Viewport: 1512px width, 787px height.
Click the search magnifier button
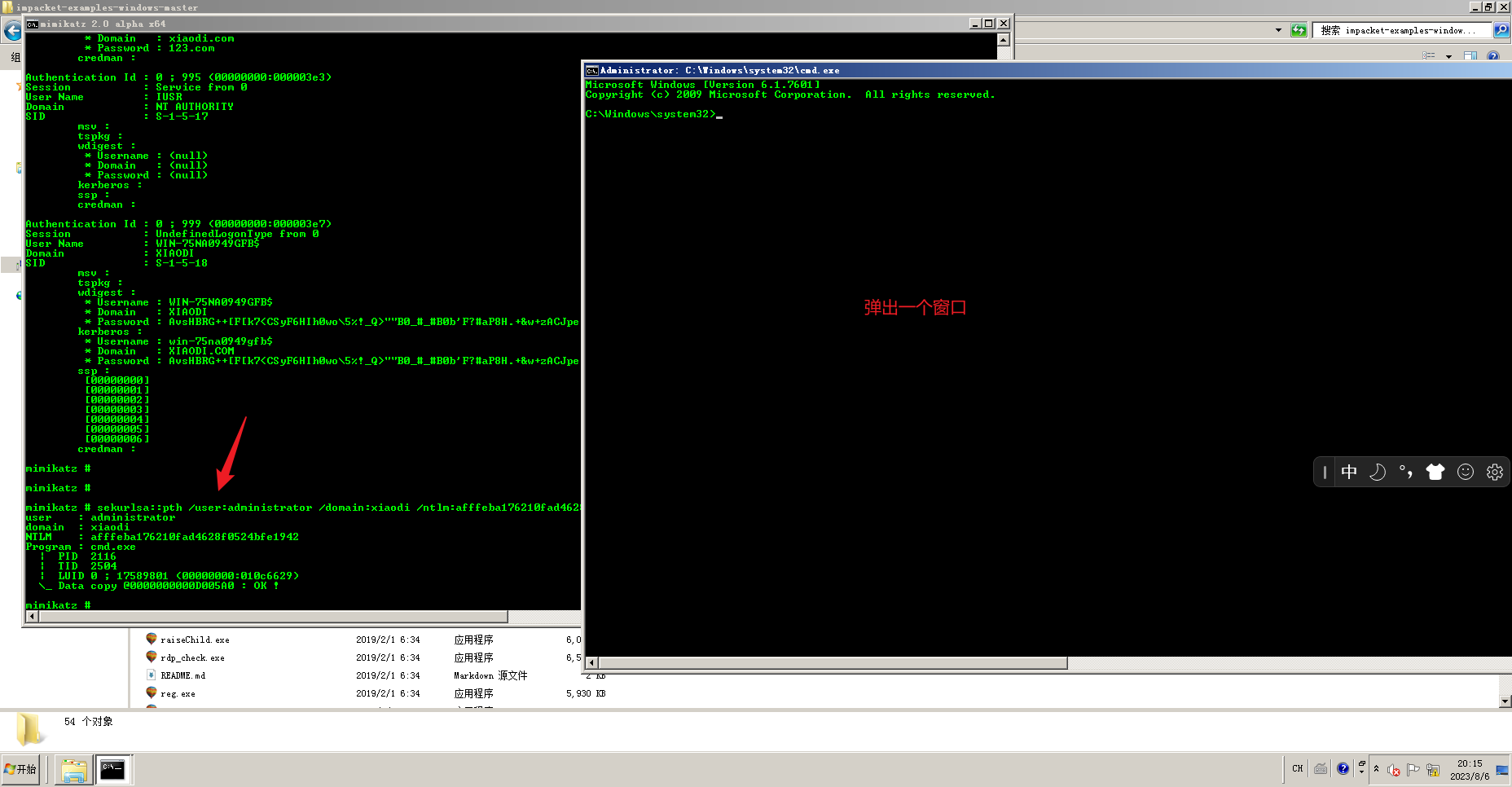pyautogui.click(x=1502, y=30)
